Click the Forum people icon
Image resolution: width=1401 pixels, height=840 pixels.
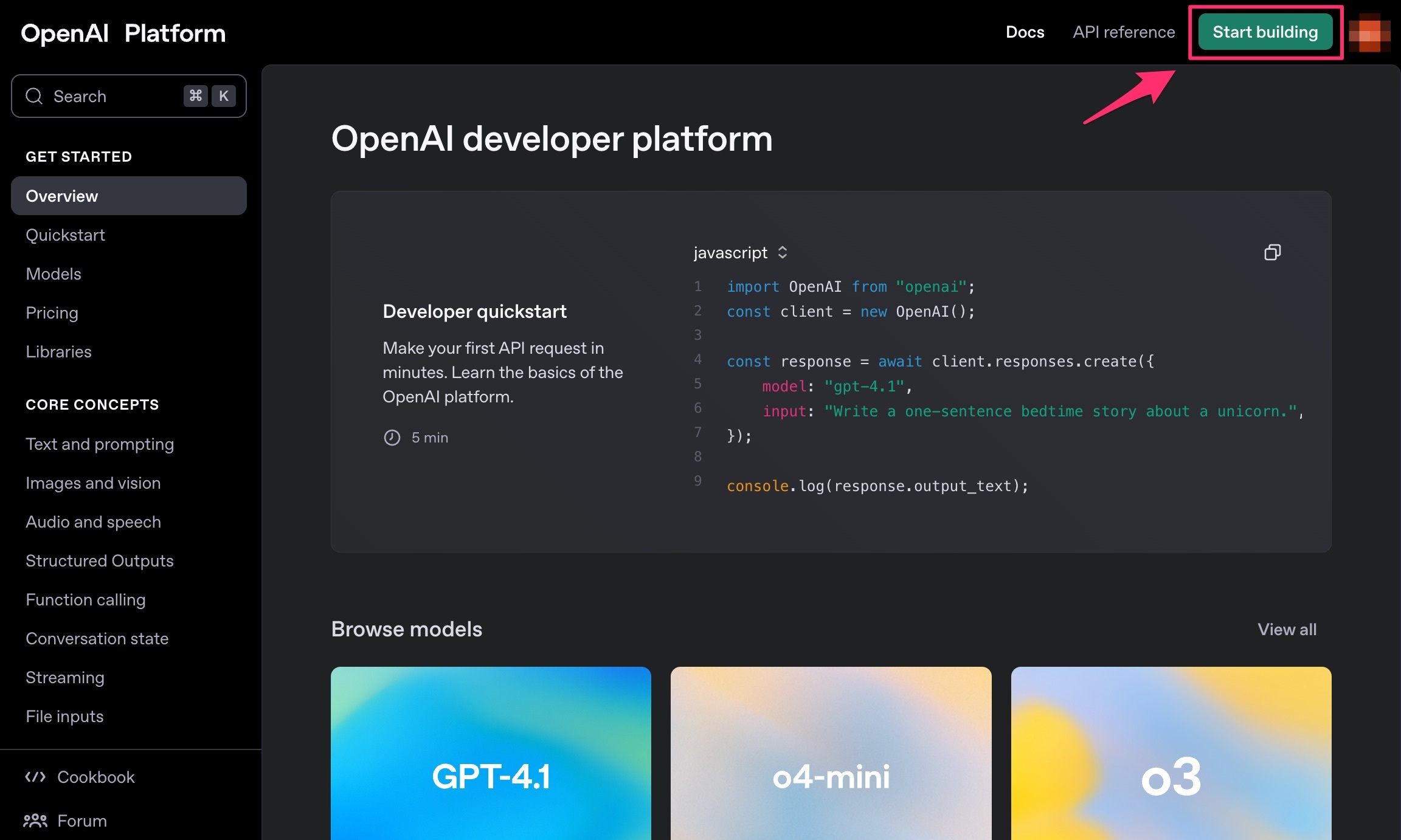coord(35,821)
